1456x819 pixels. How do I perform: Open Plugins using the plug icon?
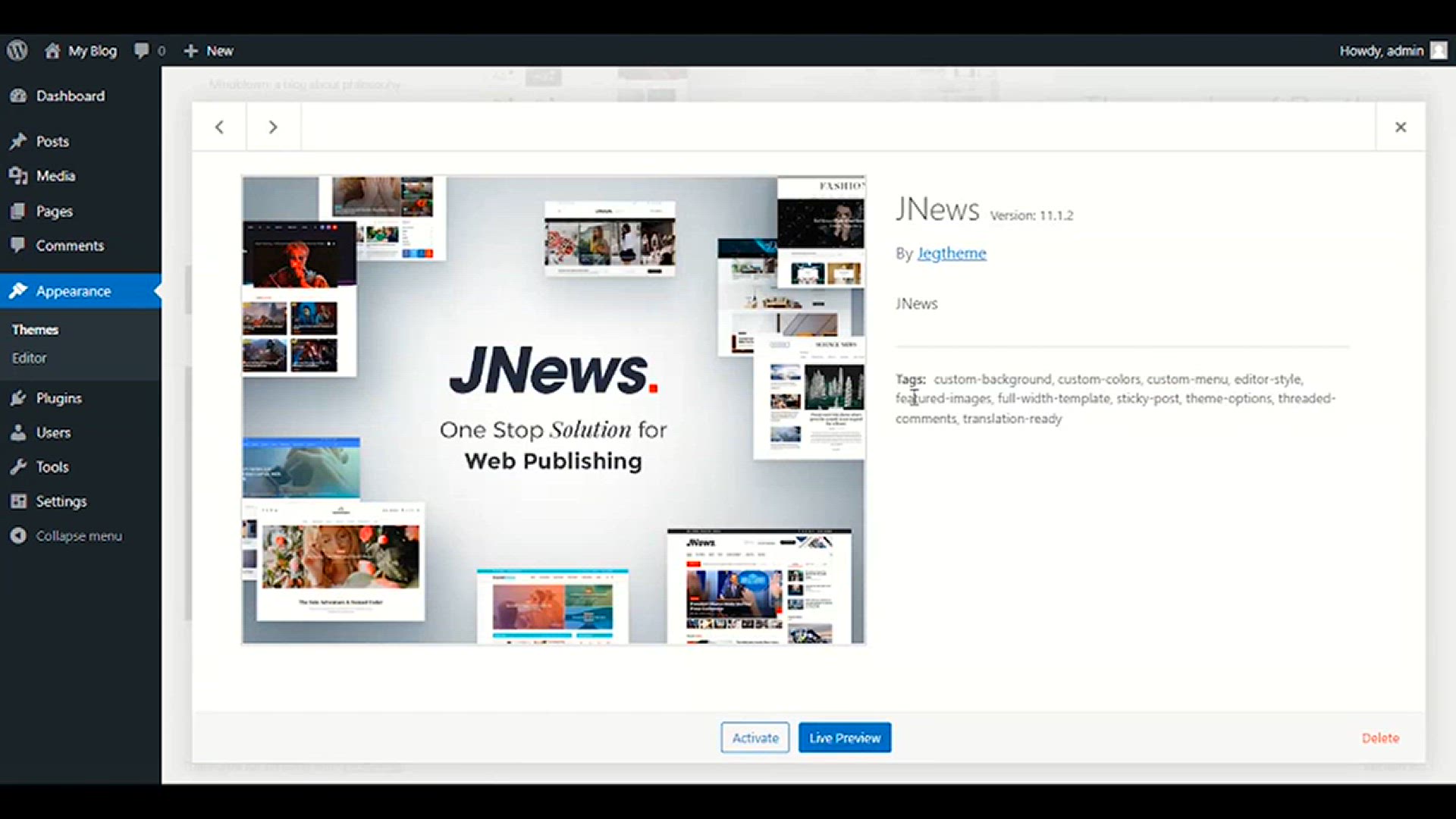[19, 397]
